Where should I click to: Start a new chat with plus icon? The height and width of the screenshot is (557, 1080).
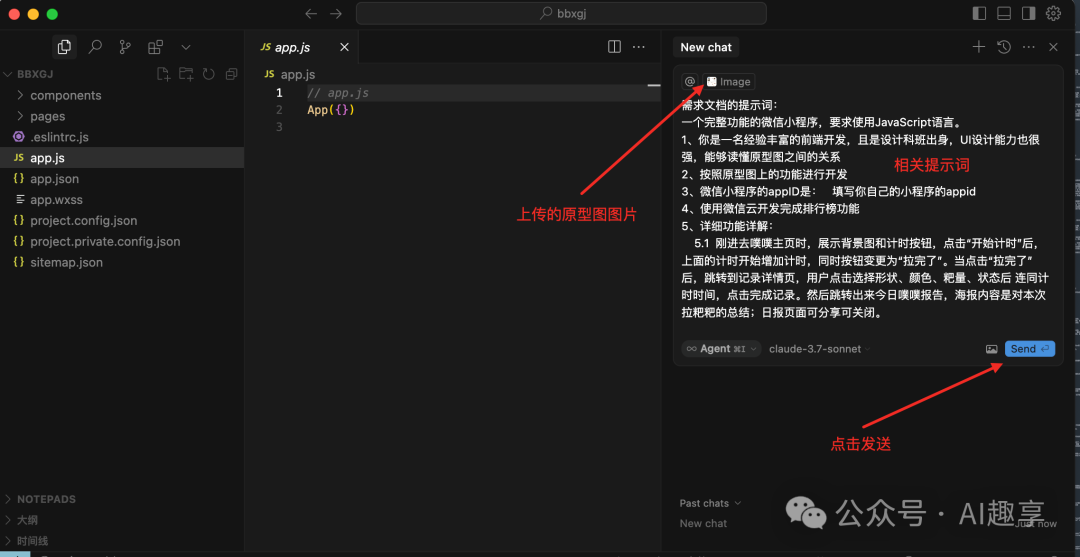978,47
